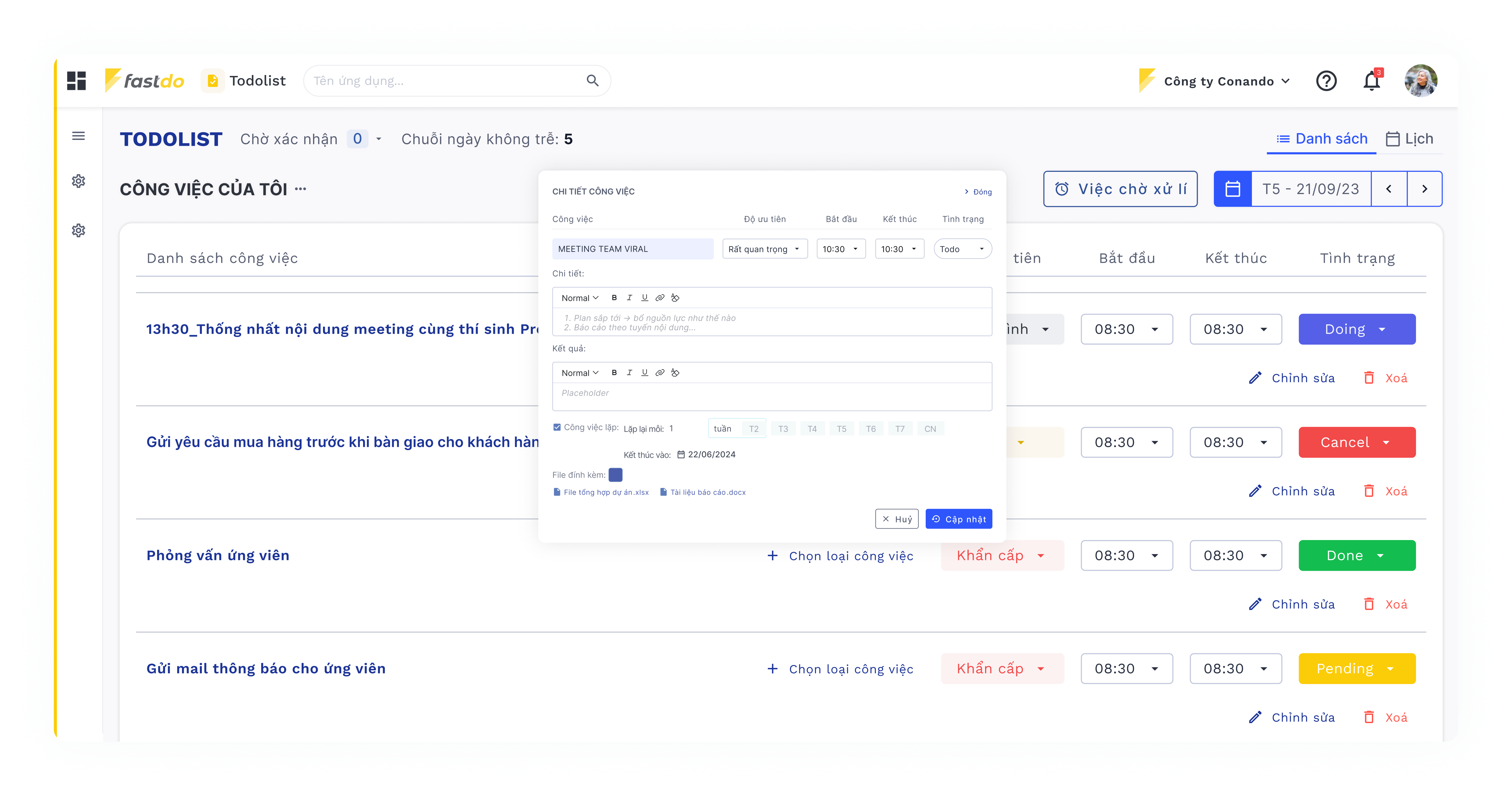
Task: Open the Cancel status dropdown
Action: [x=1356, y=442]
